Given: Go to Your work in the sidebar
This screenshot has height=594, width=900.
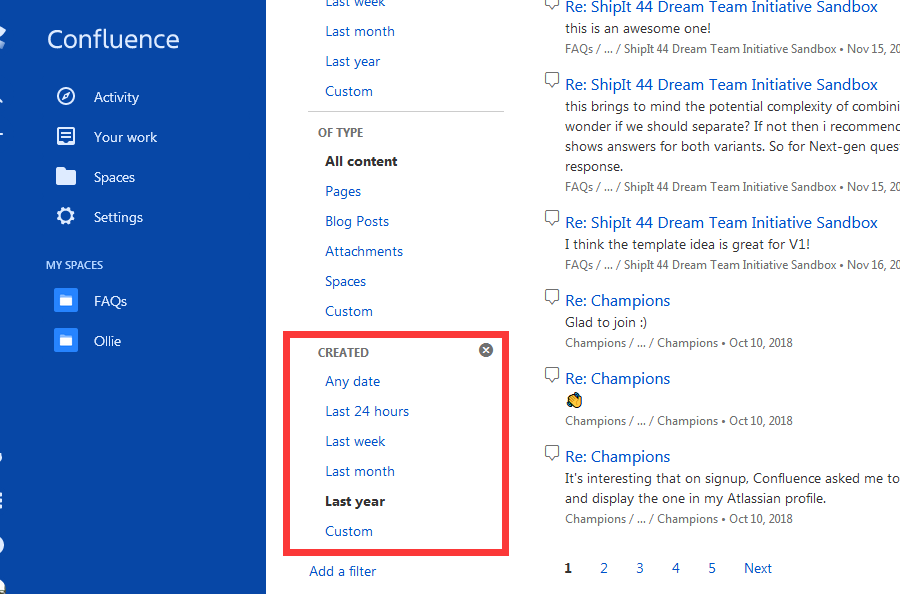Looking at the screenshot, I should pyautogui.click(x=126, y=137).
